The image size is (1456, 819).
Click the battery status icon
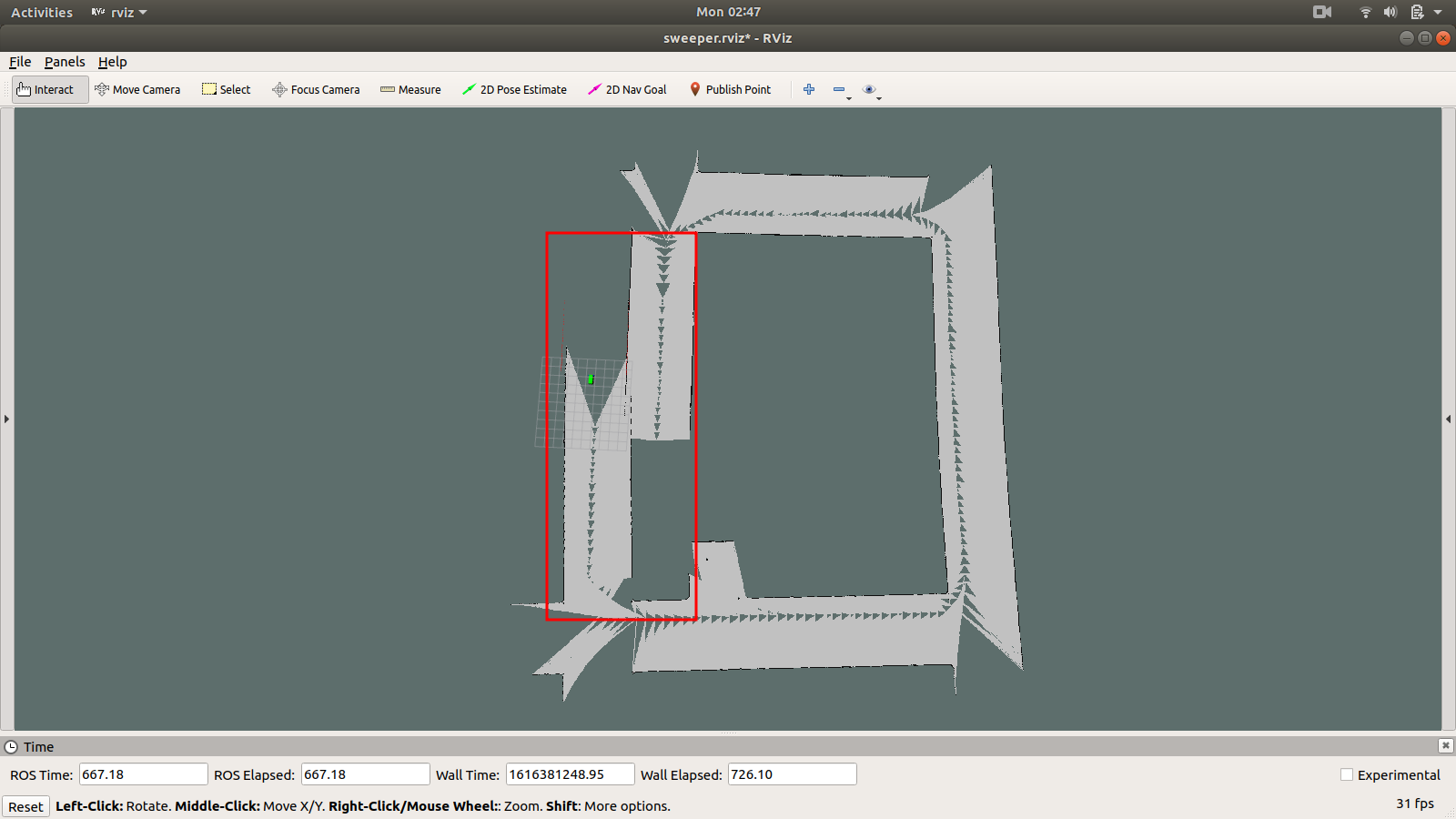point(1417,12)
